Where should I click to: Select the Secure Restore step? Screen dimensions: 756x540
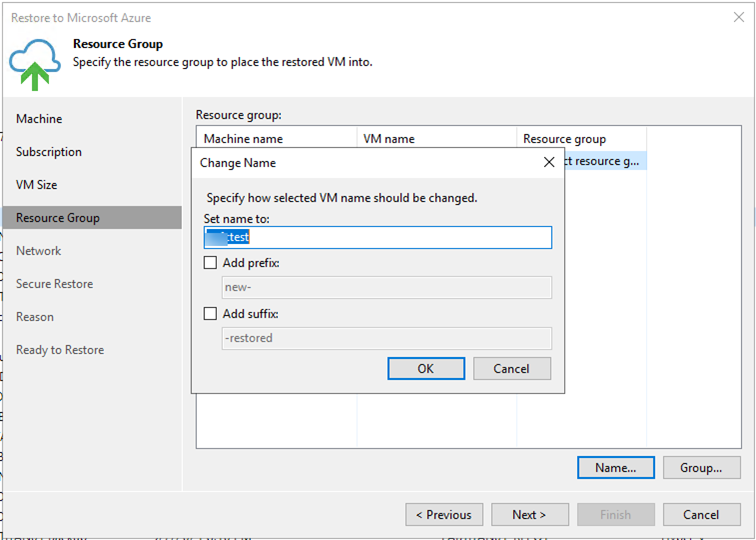pyautogui.click(x=54, y=284)
